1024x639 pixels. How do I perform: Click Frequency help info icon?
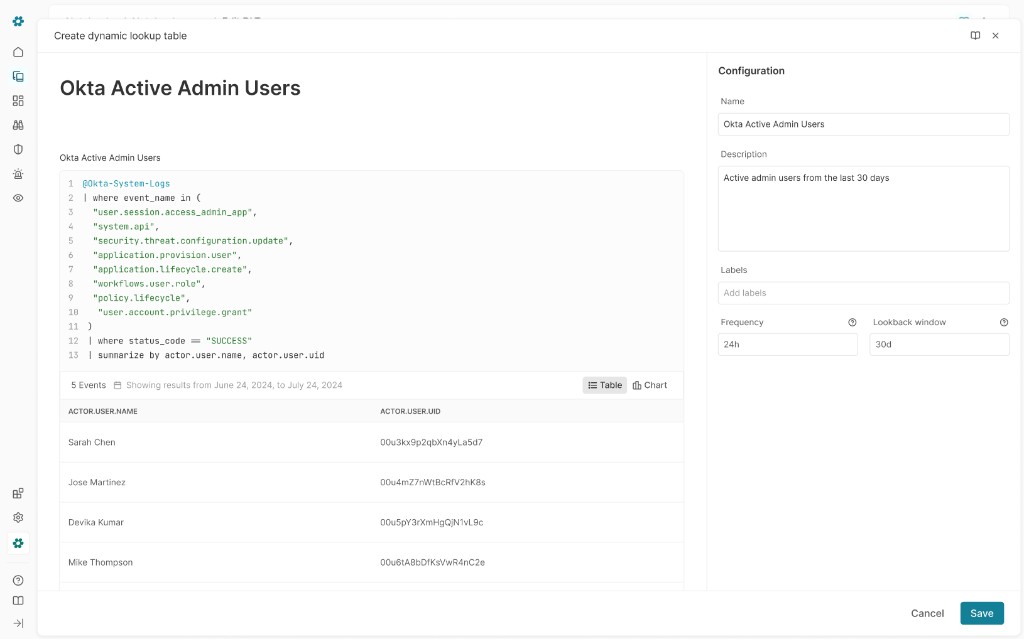pyautogui.click(x=852, y=322)
